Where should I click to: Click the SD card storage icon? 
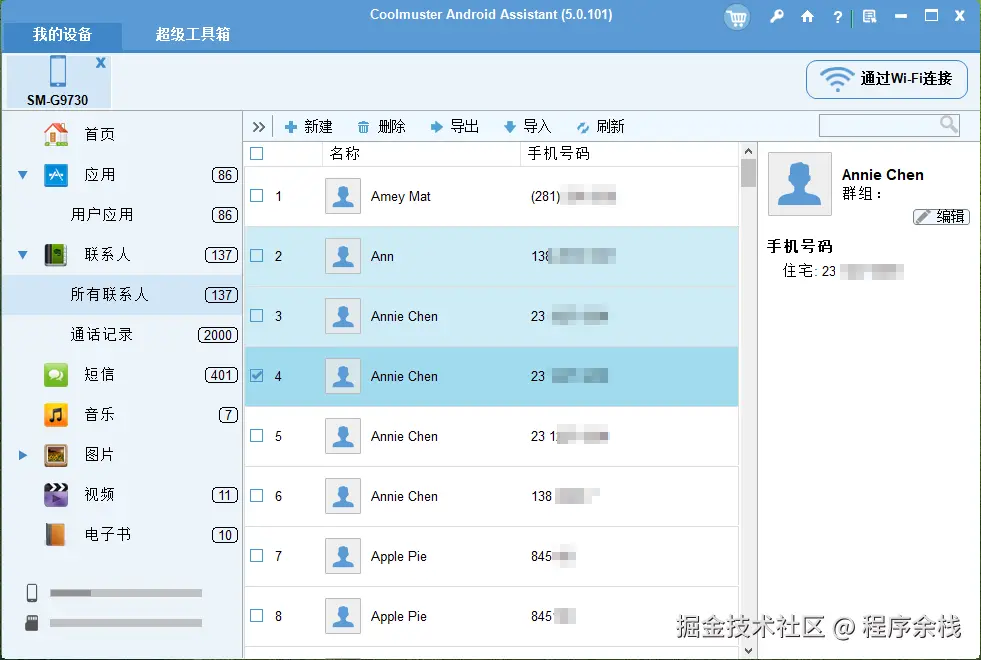pyautogui.click(x=32, y=622)
